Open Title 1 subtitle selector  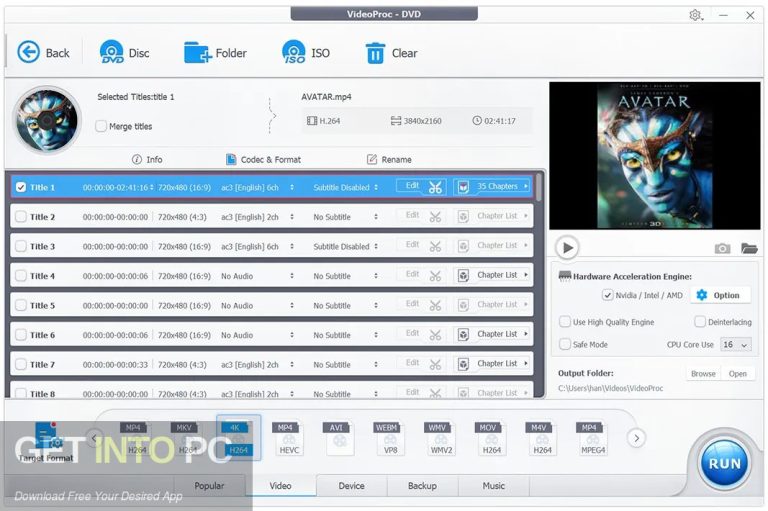pos(376,187)
